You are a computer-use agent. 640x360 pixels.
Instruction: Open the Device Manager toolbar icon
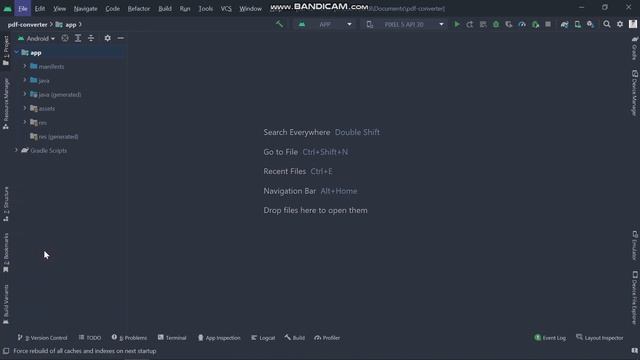[578, 24]
